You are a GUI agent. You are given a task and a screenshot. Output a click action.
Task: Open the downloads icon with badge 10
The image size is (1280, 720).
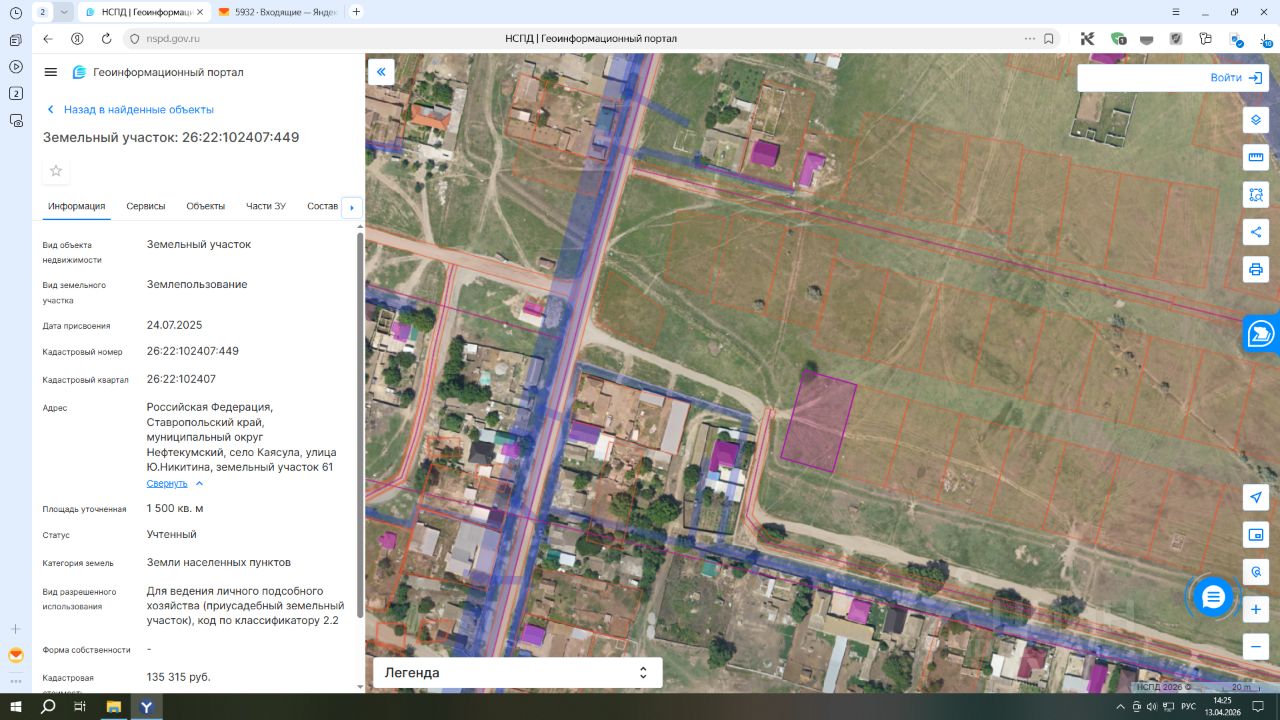point(1265,39)
